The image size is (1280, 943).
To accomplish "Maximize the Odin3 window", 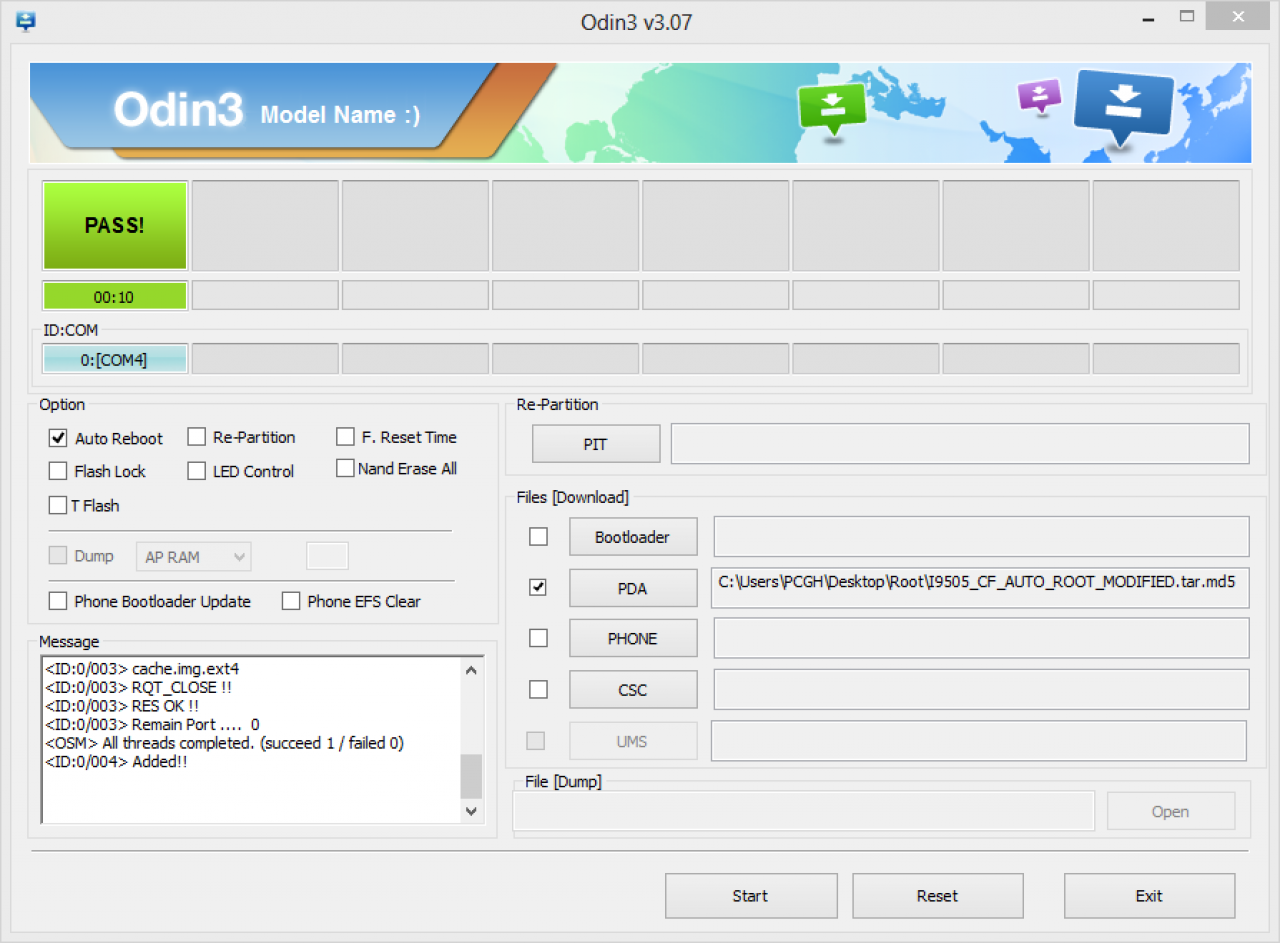I will (x=1187, y=16).
